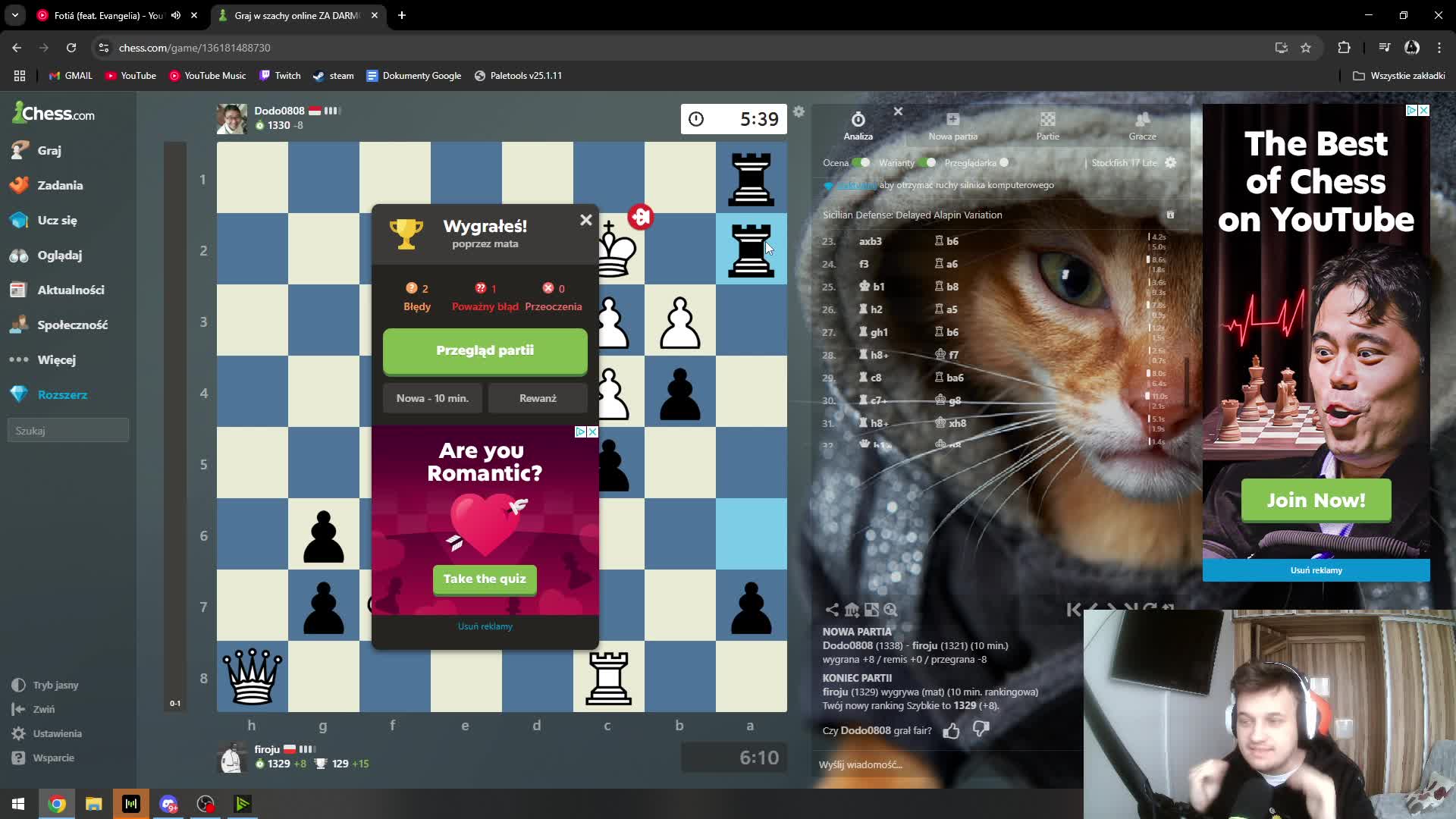
Task: Select move 29... ba6
Action: (x=949, y=378)
